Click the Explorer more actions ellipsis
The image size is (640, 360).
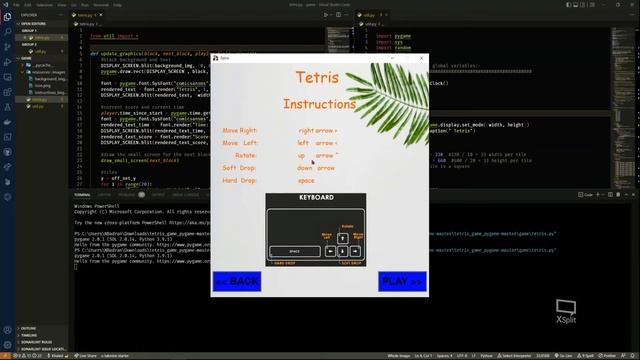61,15
